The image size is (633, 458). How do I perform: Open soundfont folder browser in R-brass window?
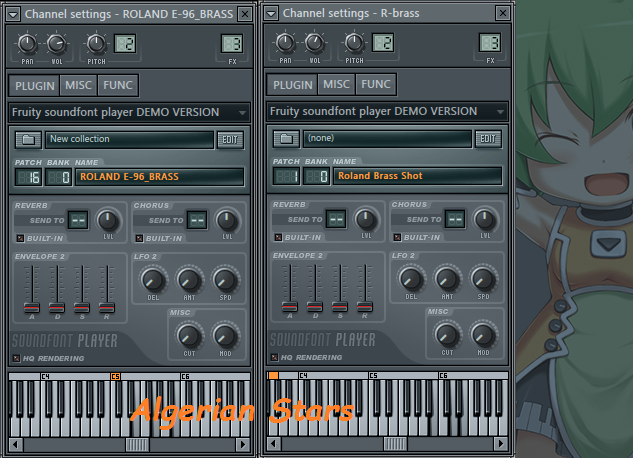click(286, 139)
